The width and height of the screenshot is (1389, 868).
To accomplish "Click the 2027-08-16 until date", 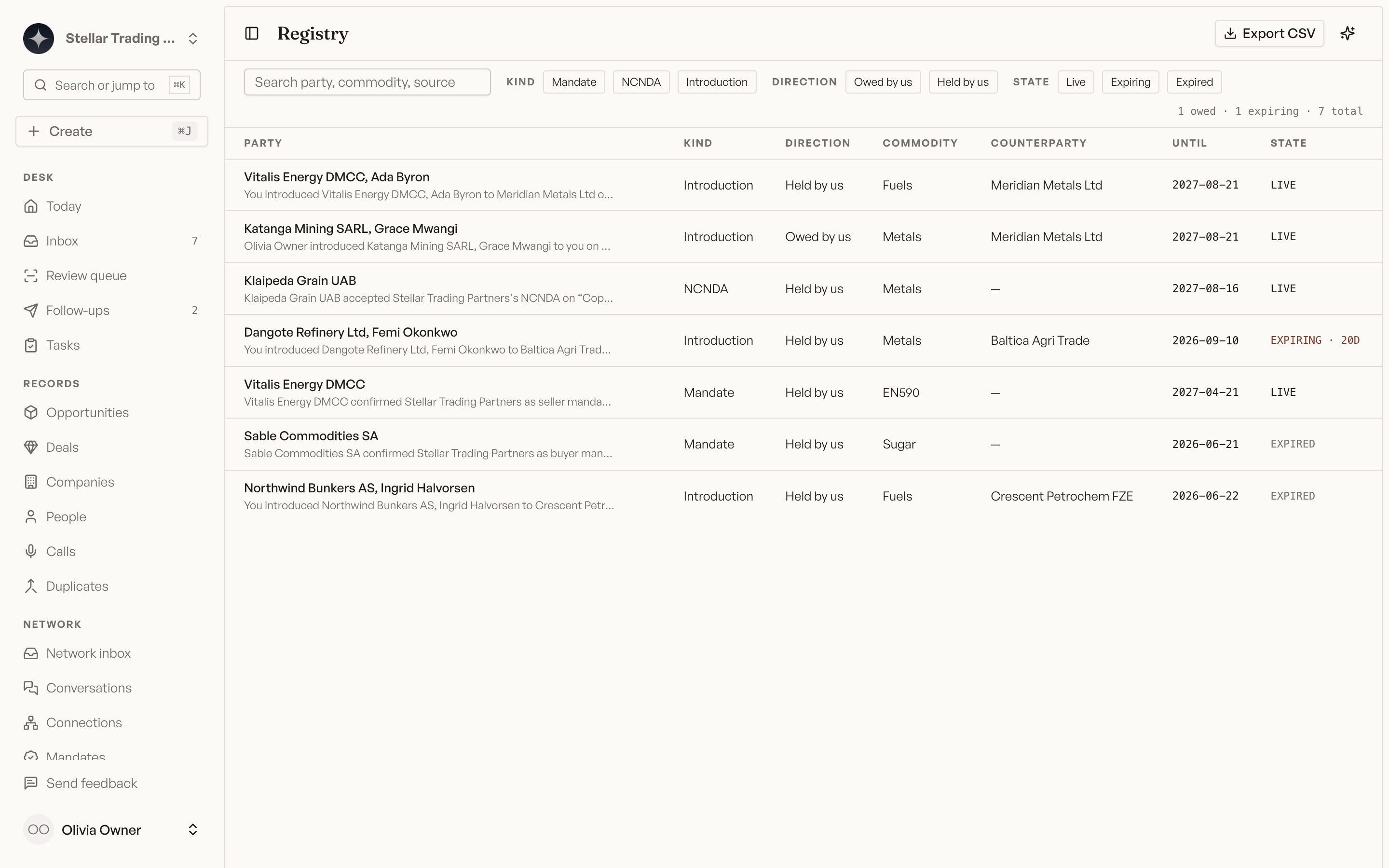I will click(x=1205, y=289).
